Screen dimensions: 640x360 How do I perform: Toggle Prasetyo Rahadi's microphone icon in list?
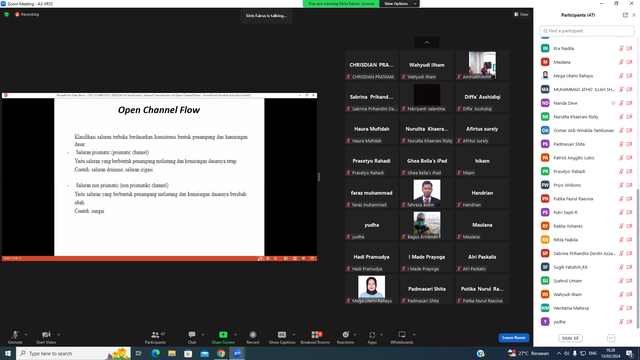[621, 171]
